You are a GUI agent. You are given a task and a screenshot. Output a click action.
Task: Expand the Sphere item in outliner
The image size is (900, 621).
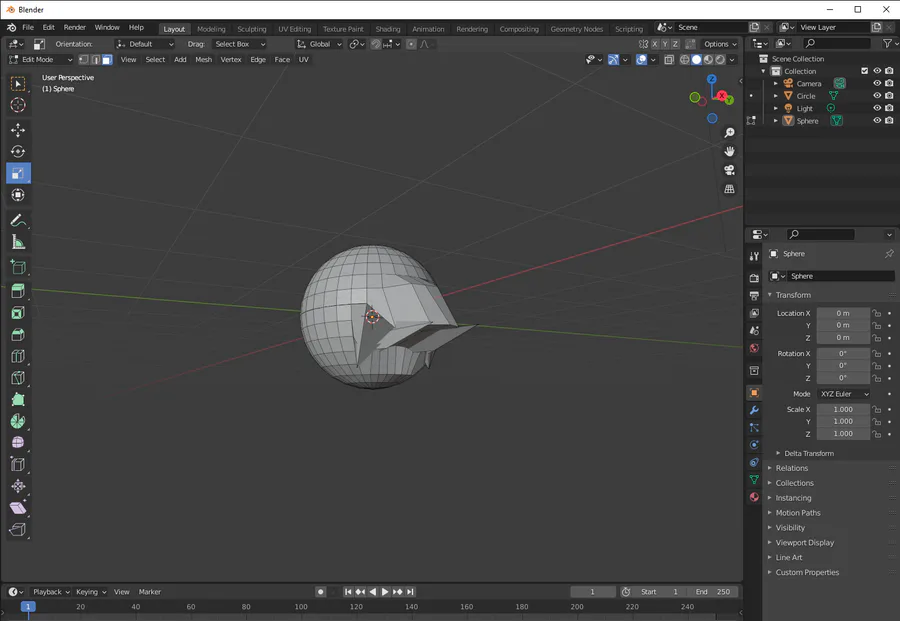775,121
